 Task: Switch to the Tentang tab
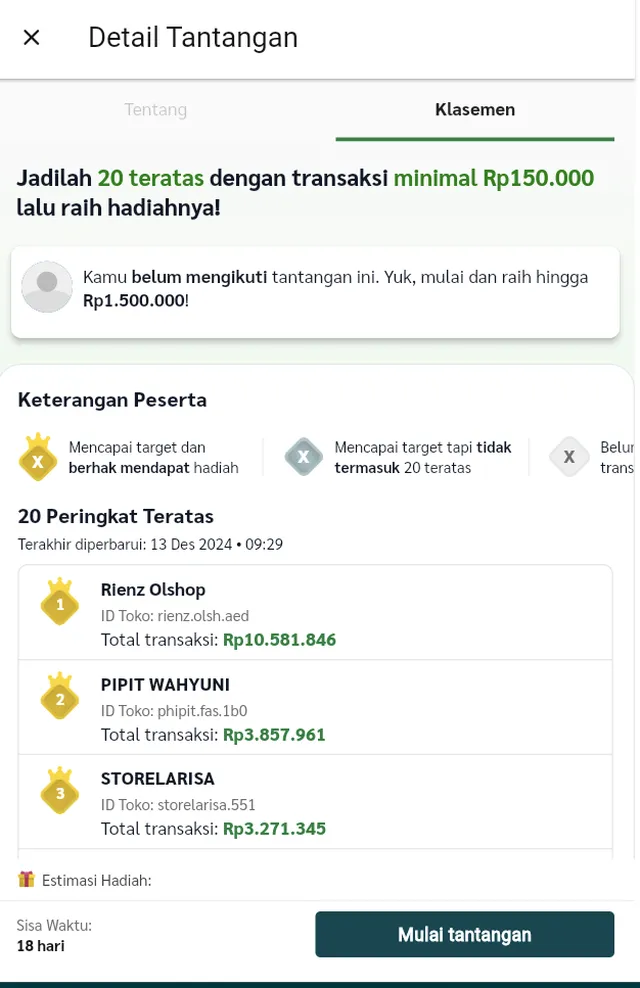click(155, 110)
